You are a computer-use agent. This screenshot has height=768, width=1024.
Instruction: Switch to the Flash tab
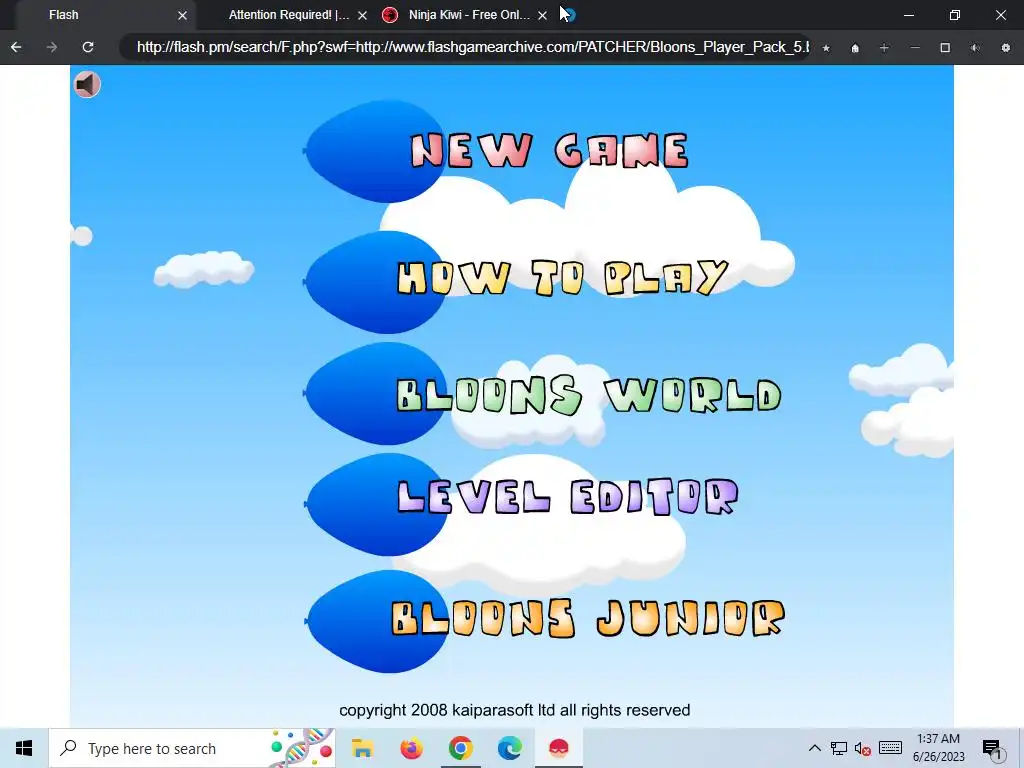pyautogui.click(x=104, y=14)
